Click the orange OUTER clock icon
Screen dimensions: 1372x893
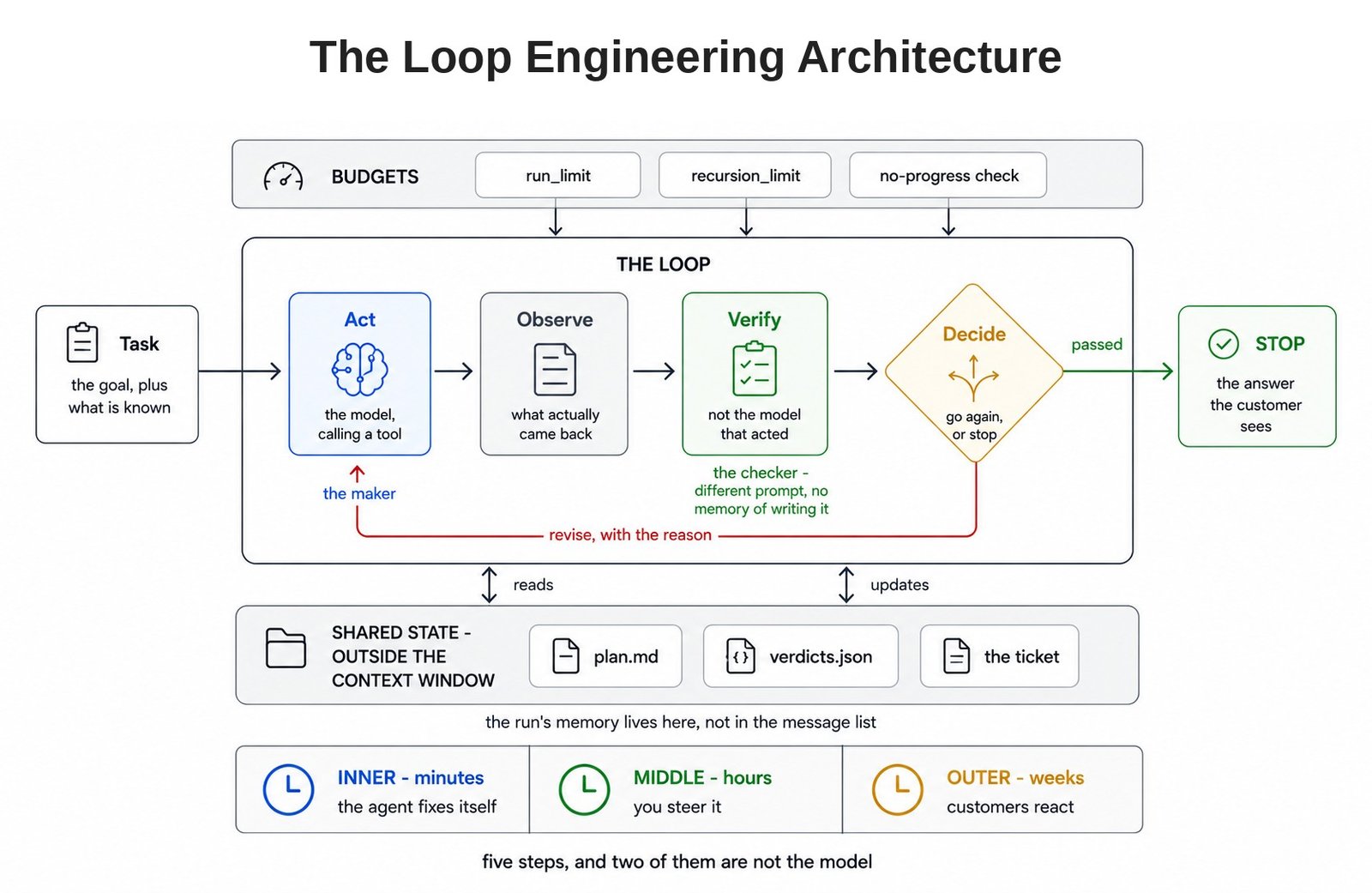coord(897,789)
